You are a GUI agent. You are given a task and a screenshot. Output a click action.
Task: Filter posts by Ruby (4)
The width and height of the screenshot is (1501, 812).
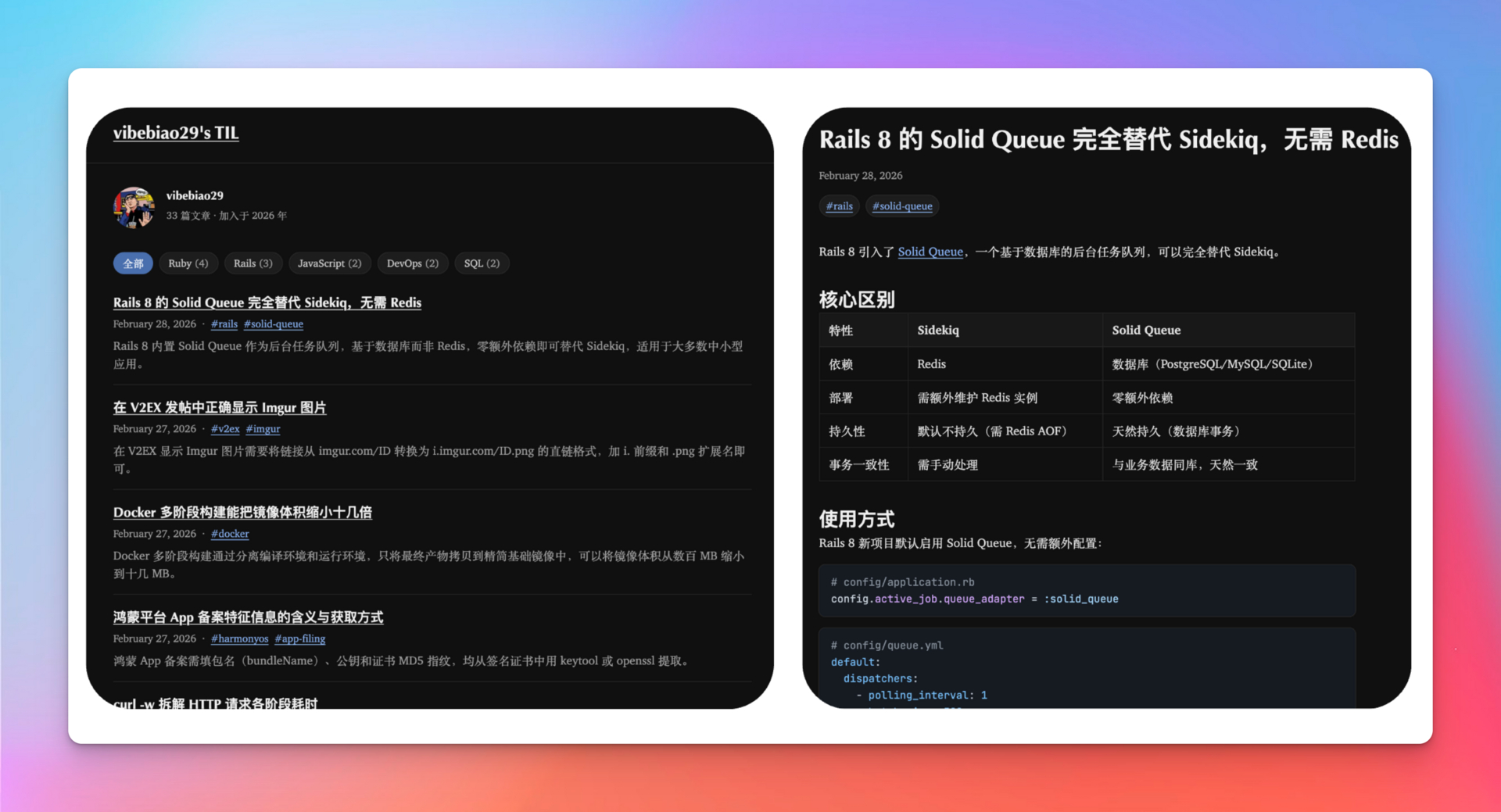point(188,263)
